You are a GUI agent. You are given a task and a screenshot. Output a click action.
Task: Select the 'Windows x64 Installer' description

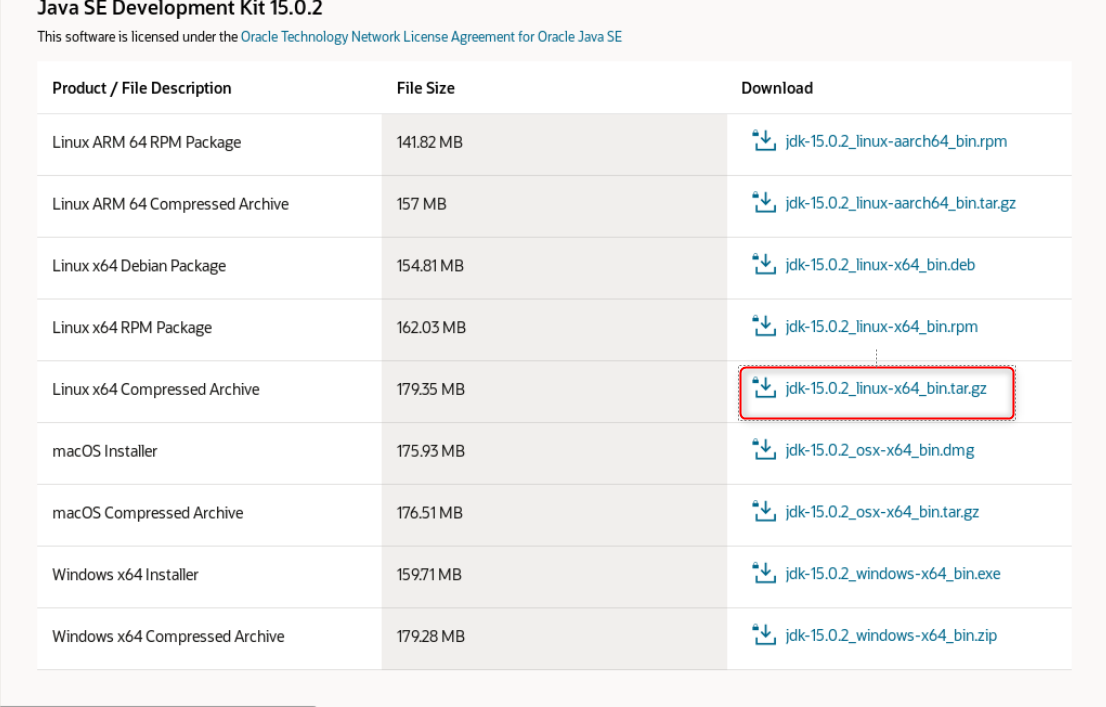(x=125, y=574)
